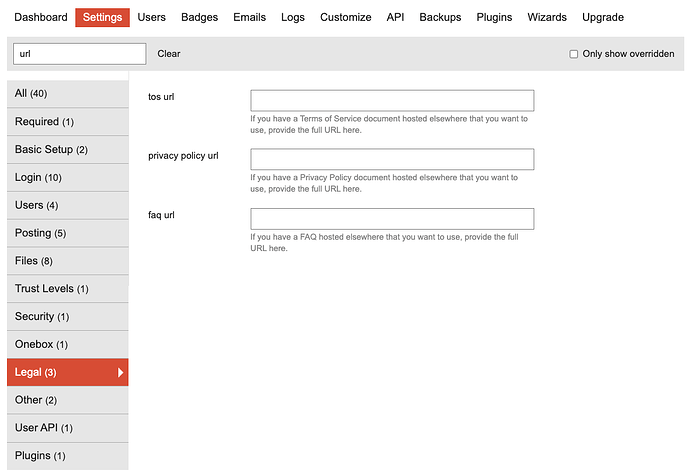Select the Security (1) category
The image size is (690, 475).
click(68, 316)
